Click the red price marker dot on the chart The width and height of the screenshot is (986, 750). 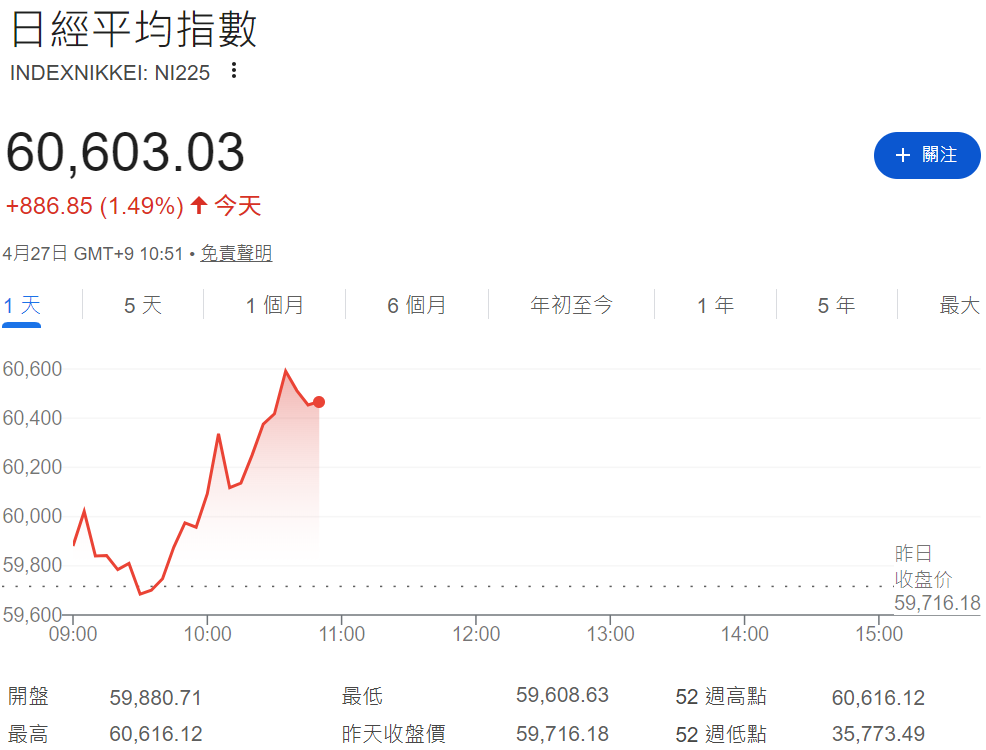(x=318, y=401)
